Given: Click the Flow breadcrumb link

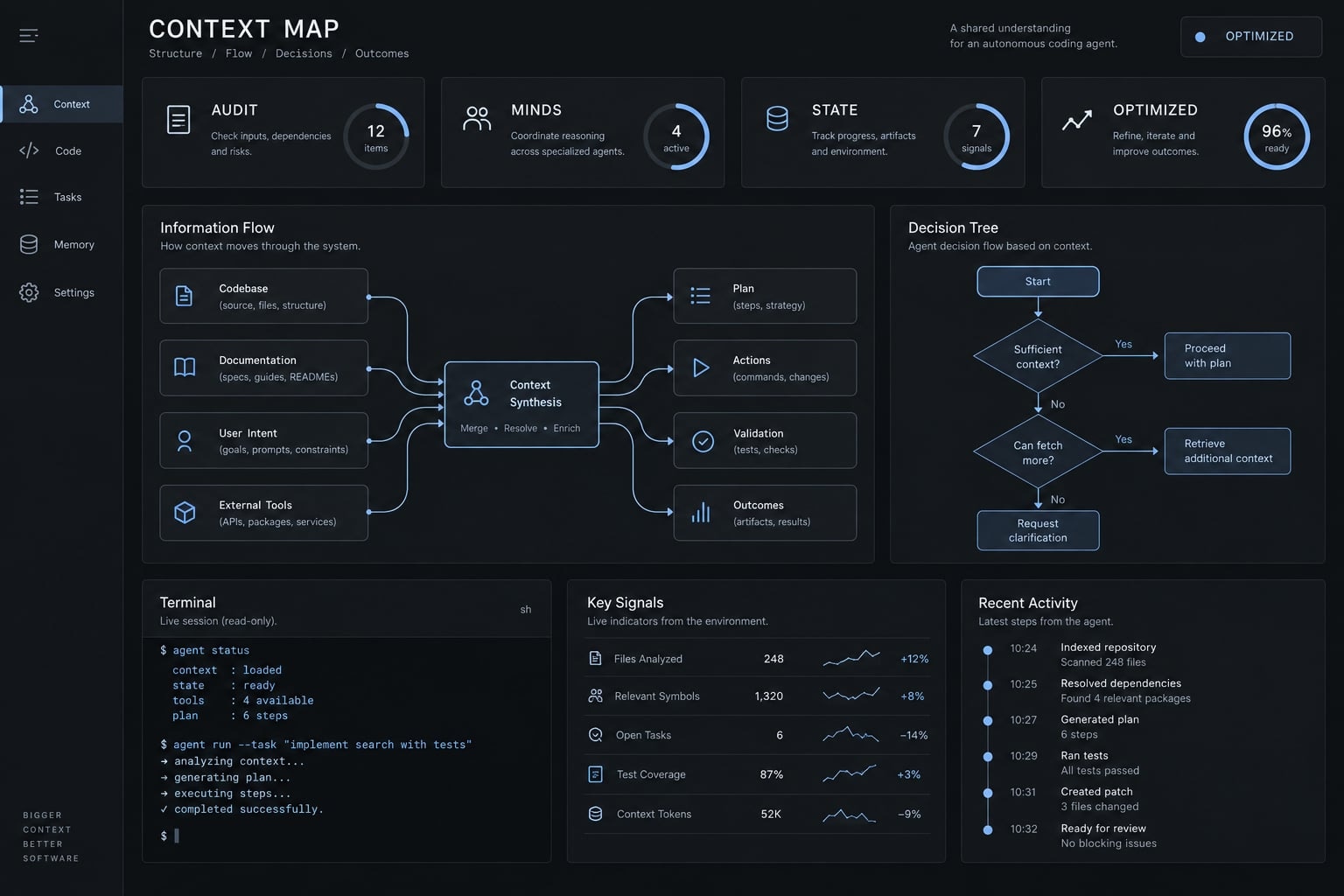Looking at the screenshot, I should tap(239, 53).
